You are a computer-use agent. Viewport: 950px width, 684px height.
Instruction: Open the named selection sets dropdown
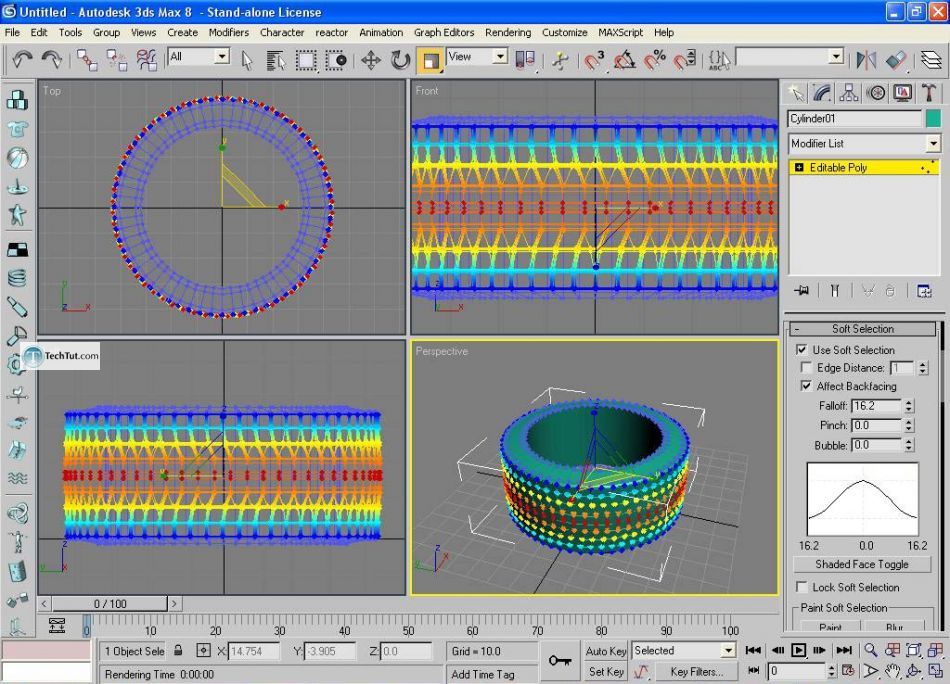pos(837,56)
